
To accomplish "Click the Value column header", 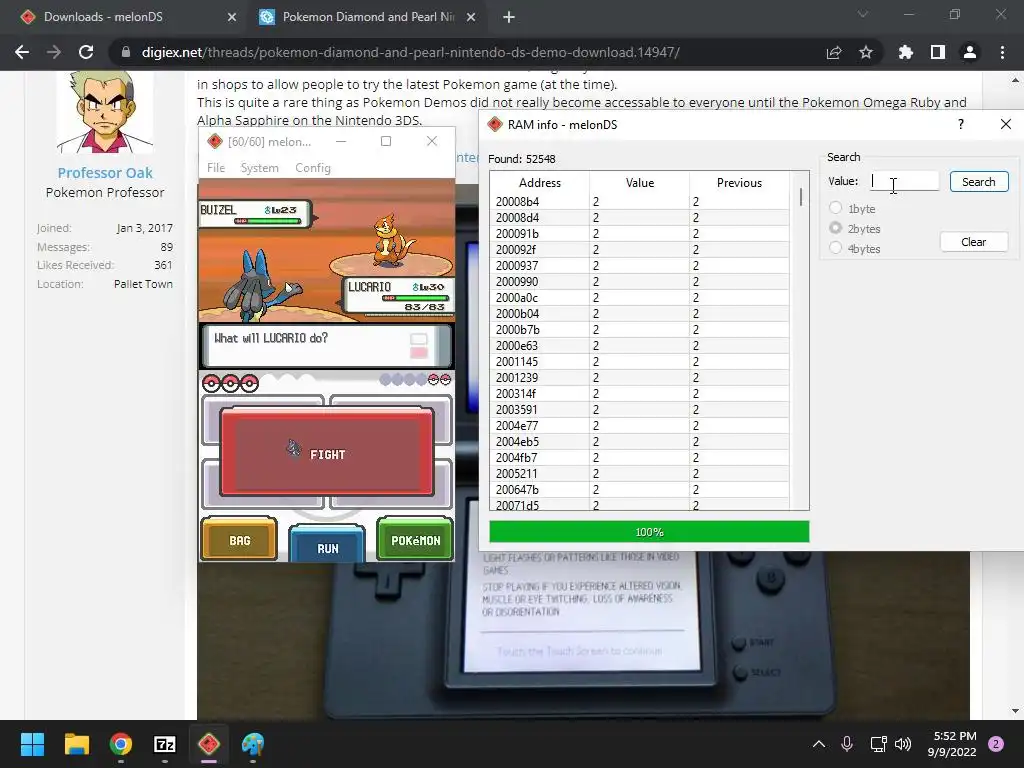I will point(639,183).
